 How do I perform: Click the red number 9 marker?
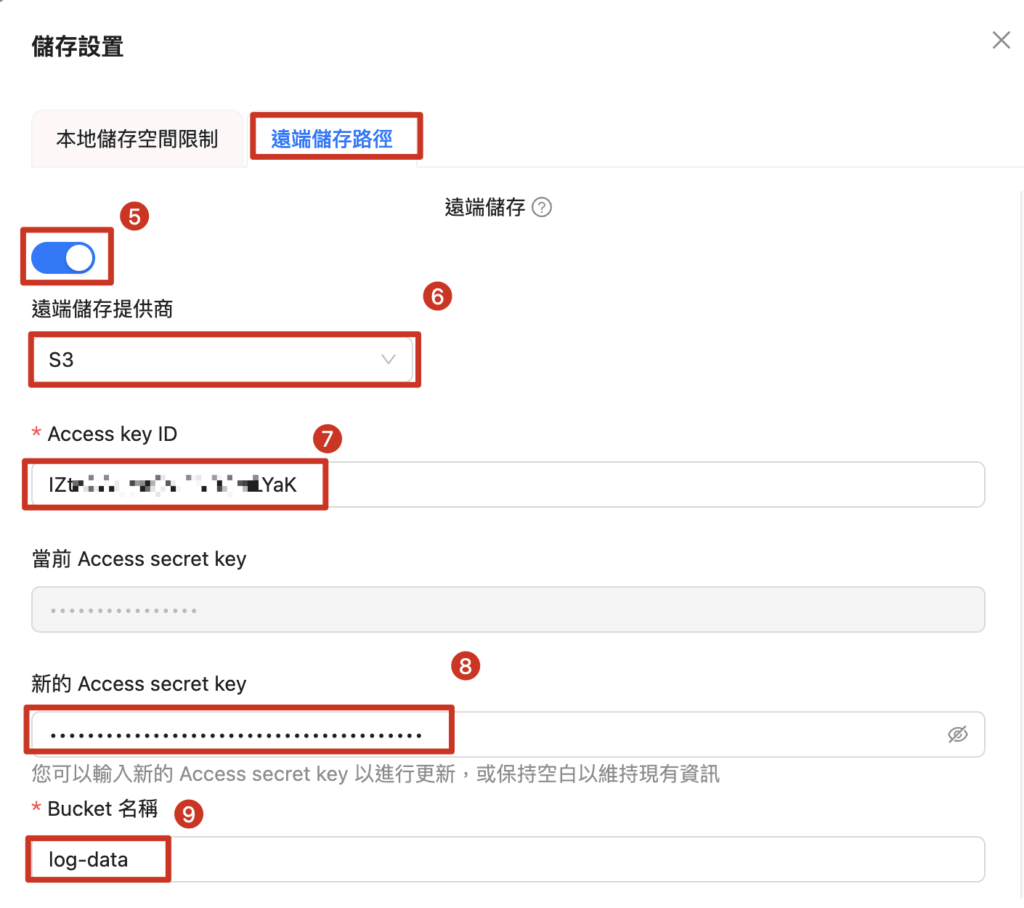(x=189, y=813)
